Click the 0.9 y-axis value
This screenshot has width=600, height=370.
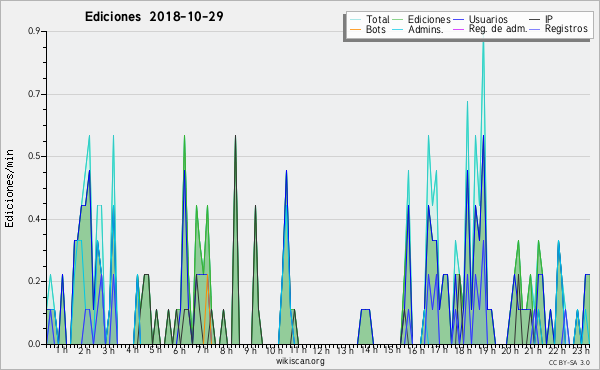click(x=34, y=31)
